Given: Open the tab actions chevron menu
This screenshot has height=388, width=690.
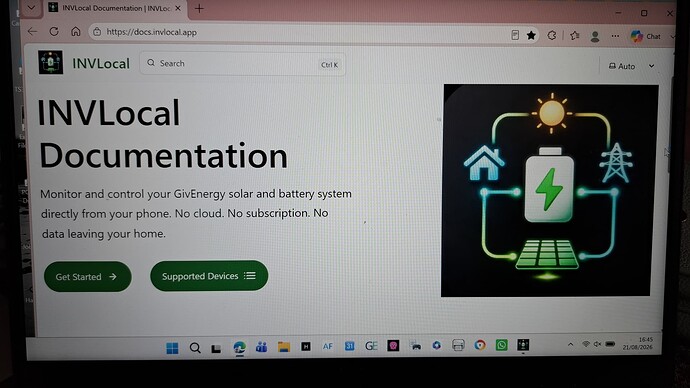Looking at the screenshot, I should click(x=31, y=7).
